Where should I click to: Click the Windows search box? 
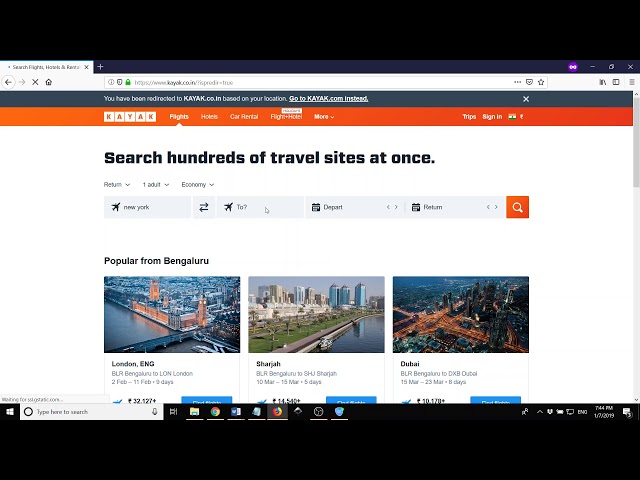pyautogui.click(x=92, y=412)
